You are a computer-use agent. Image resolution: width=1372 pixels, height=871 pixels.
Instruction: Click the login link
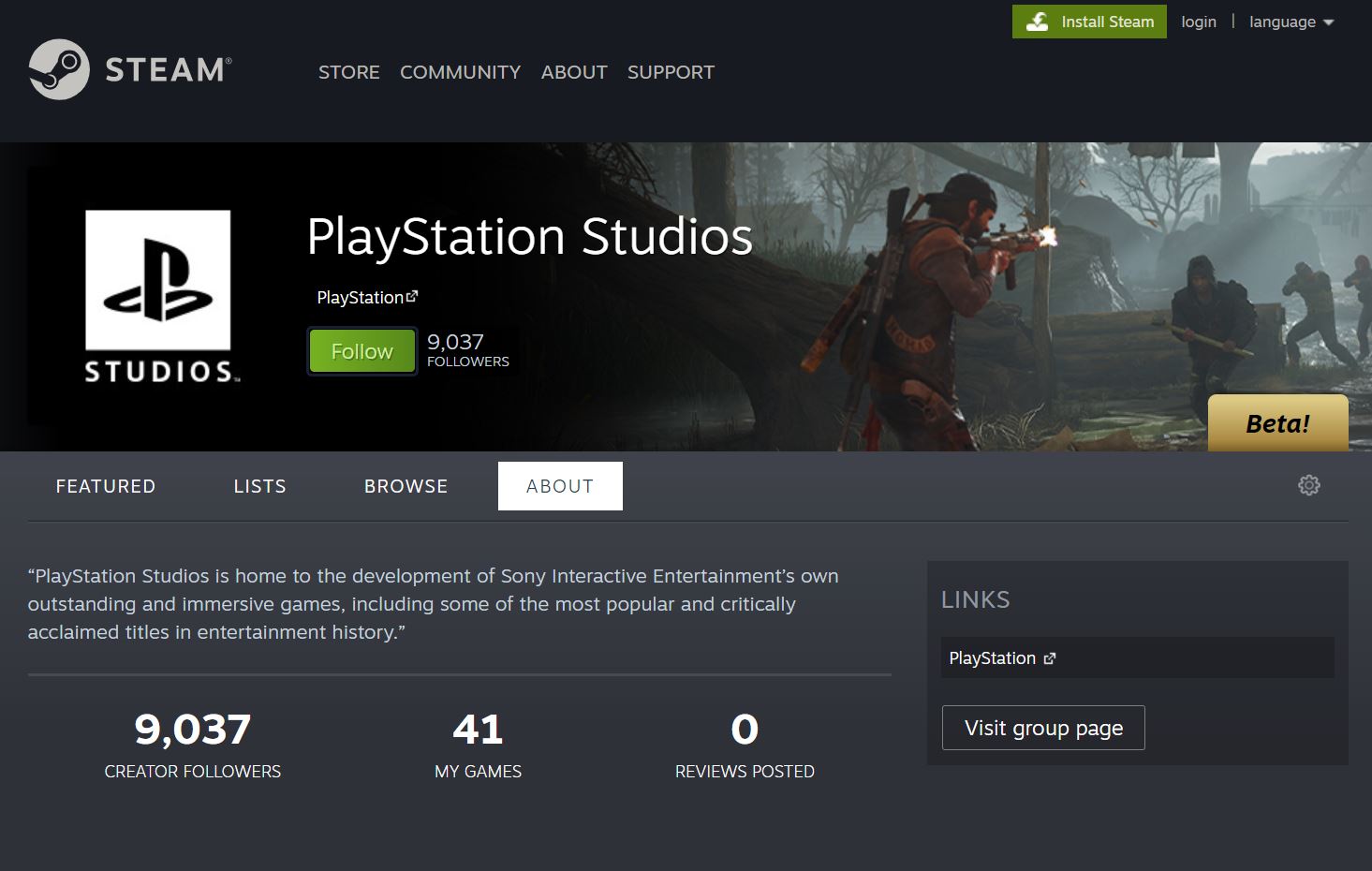pos(1199,22)
